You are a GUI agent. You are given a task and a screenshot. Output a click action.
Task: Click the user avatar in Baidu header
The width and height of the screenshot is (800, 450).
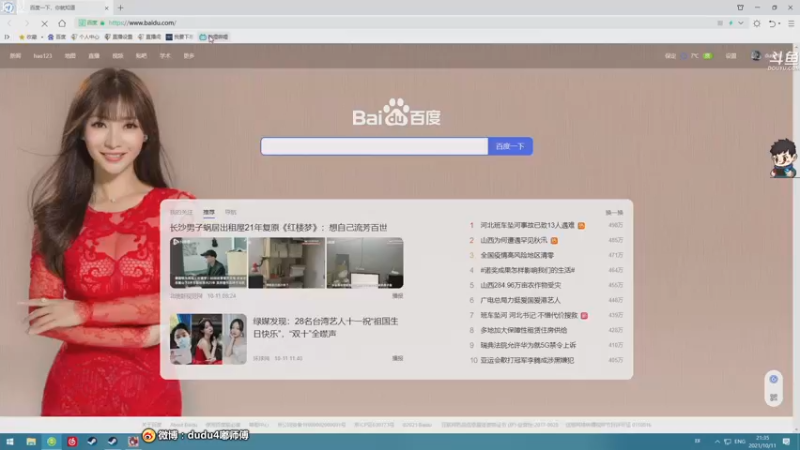tap(756, 56)
